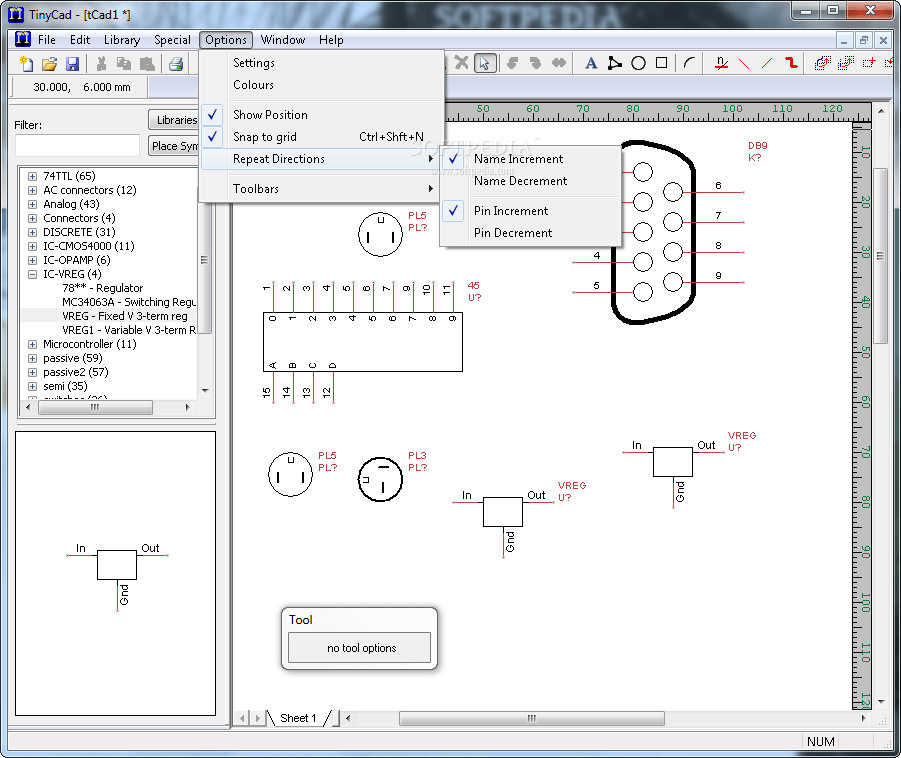The height and width of the screenshot is (758, 901).
Task: Switch to the Sheet 1 tab
Action: point(298,717)
